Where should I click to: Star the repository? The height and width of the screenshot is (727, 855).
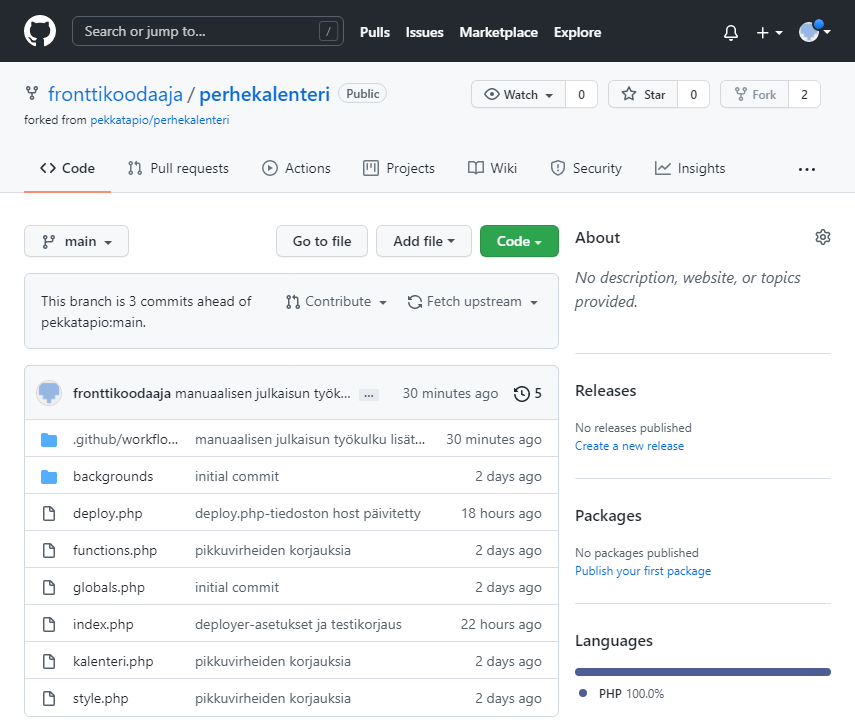coord(643,94)
